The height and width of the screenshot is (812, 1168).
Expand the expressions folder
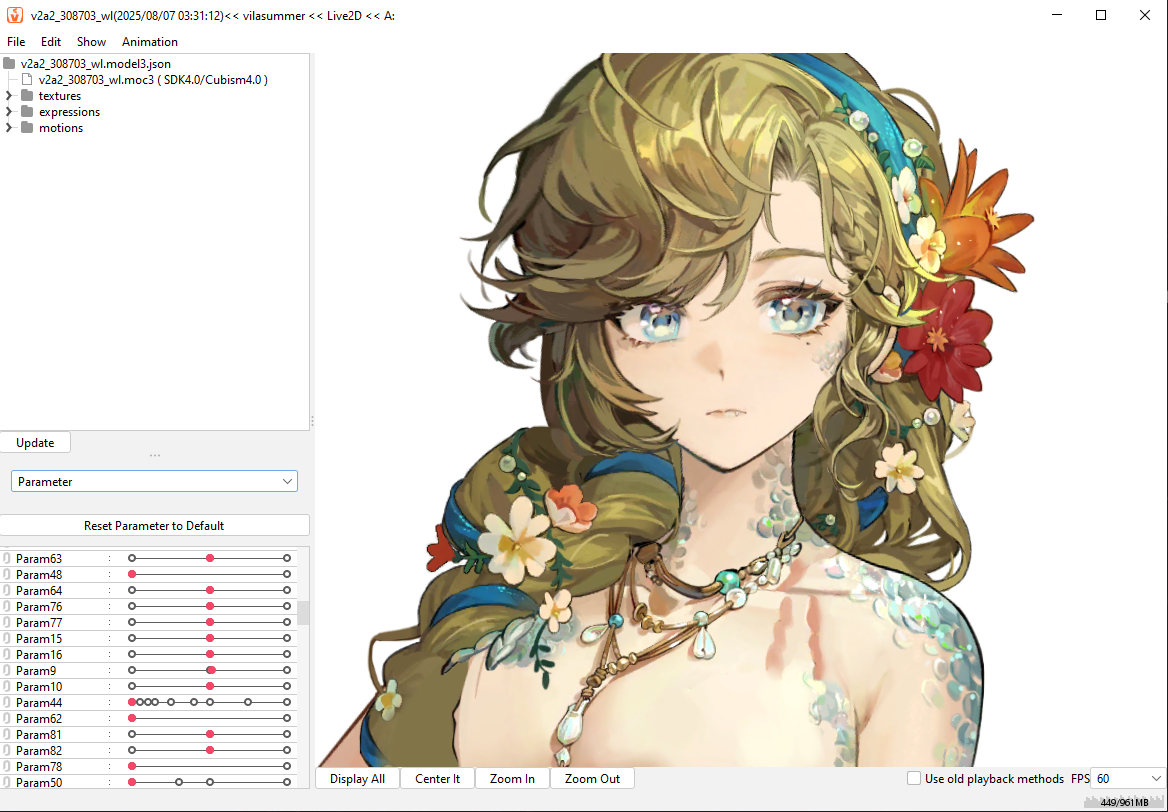click(x=9, y=112)
